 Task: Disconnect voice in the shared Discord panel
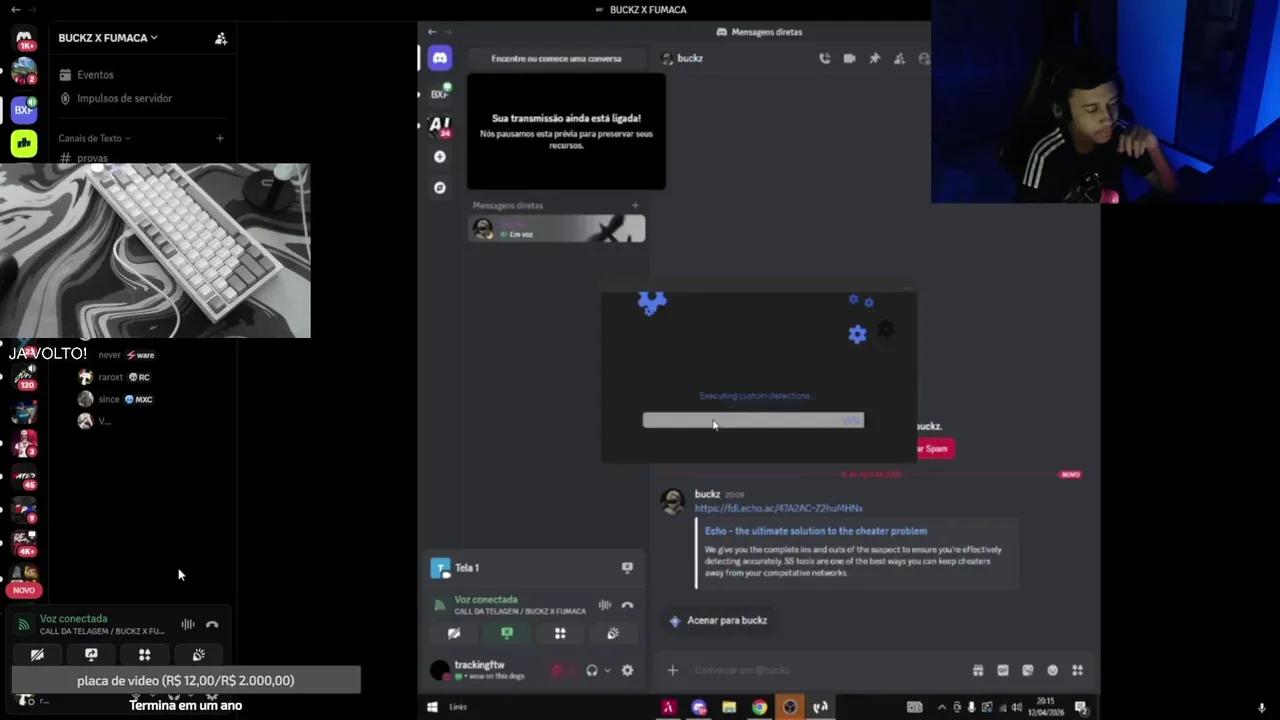[627, 605]
